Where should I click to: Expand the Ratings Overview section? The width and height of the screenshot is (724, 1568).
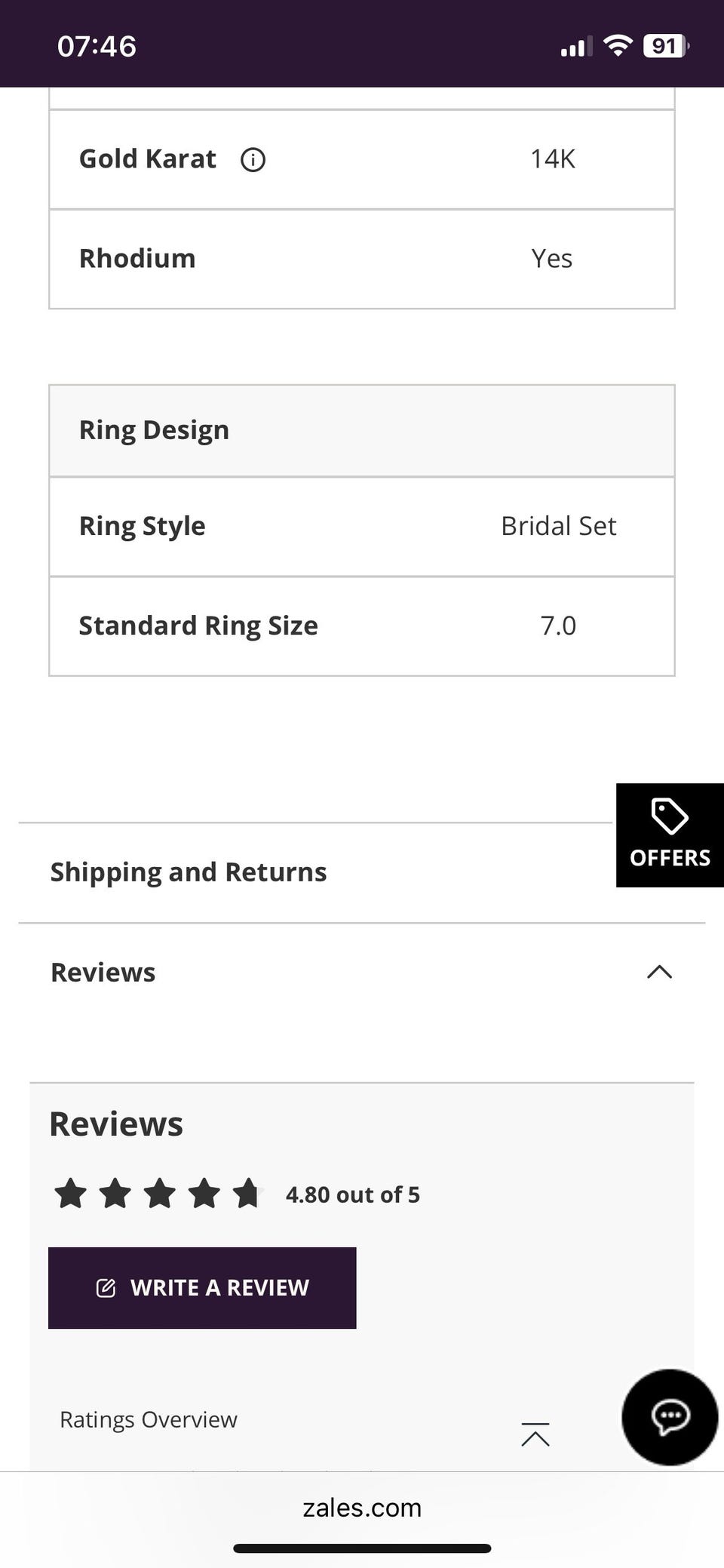click(x=149, y=1419)
